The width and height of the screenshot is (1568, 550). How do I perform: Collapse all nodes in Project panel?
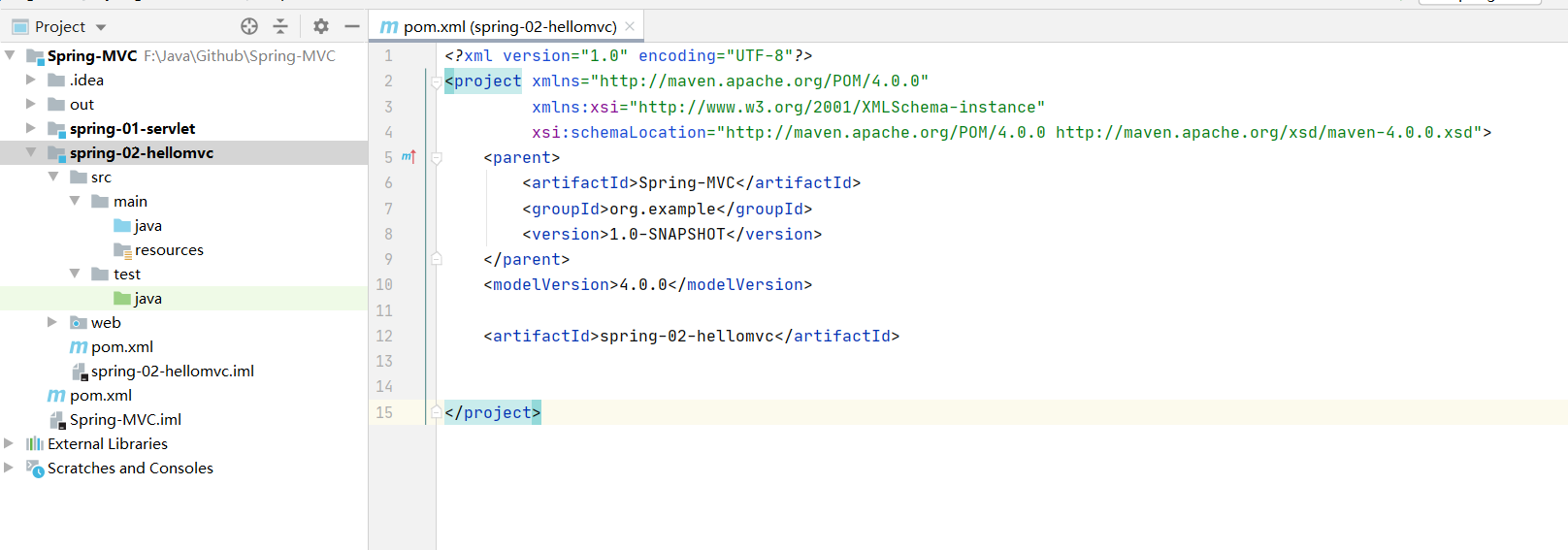click(x=280, y=27)
